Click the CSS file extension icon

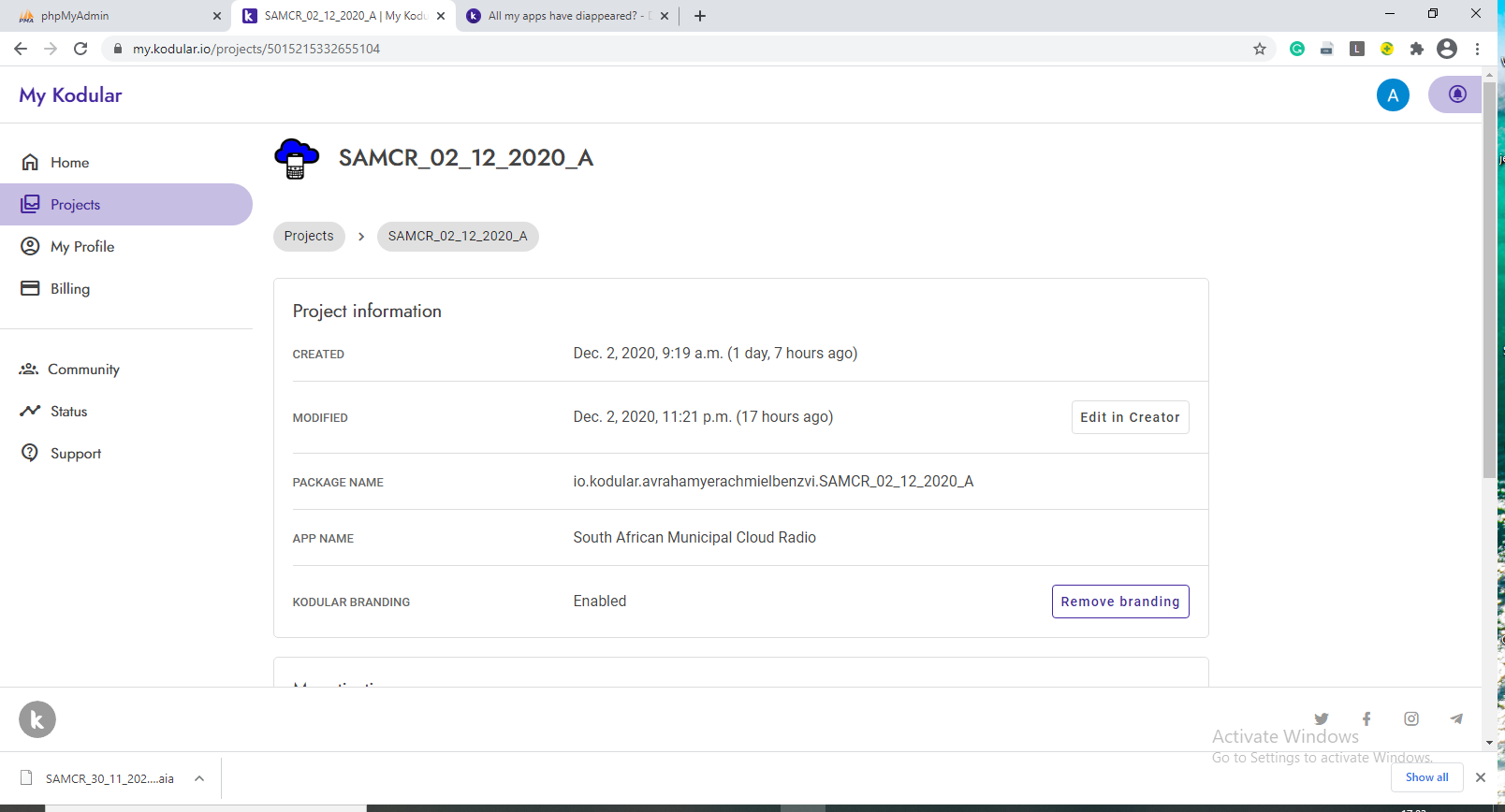click(x=1327, y=49)
